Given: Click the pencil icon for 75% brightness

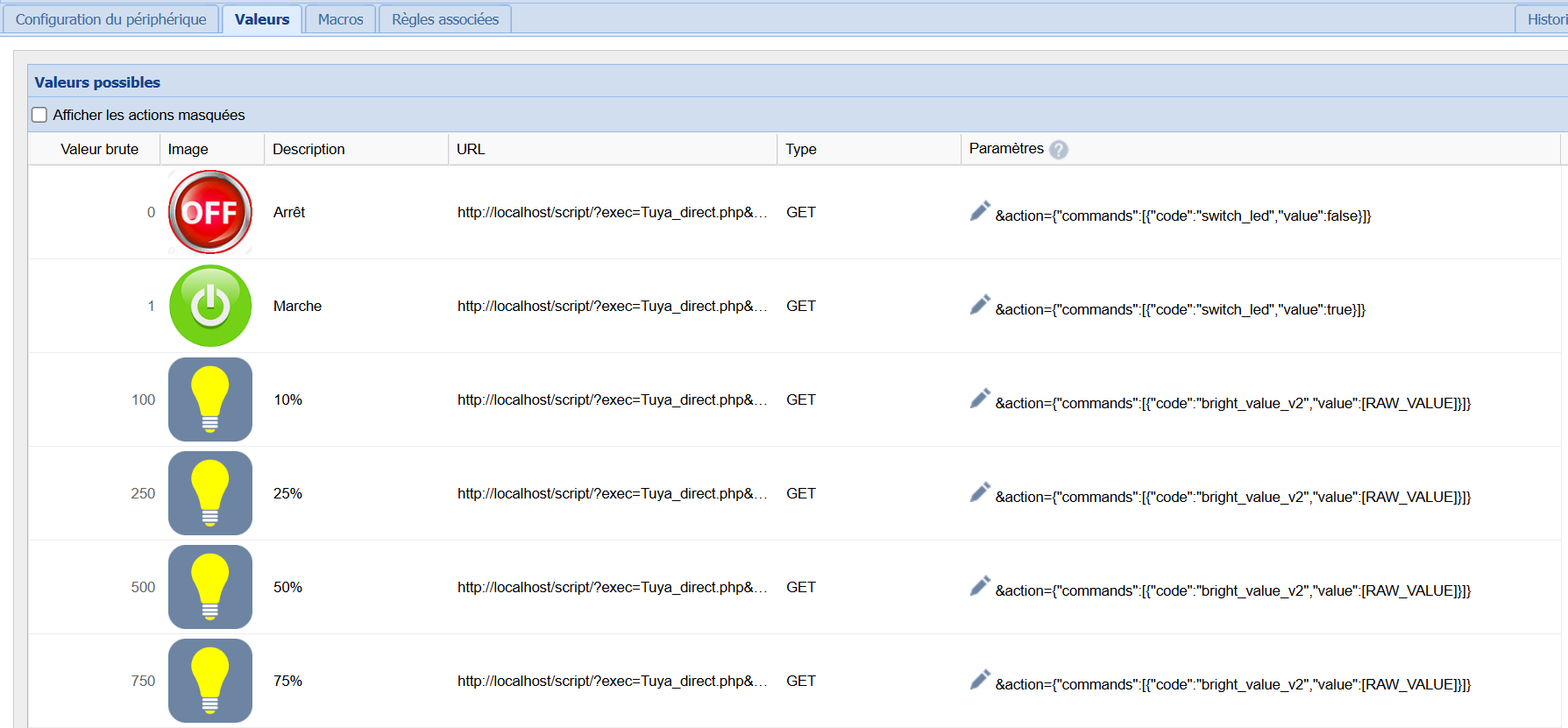Looking at the screenshot, I should pos(980,681).
